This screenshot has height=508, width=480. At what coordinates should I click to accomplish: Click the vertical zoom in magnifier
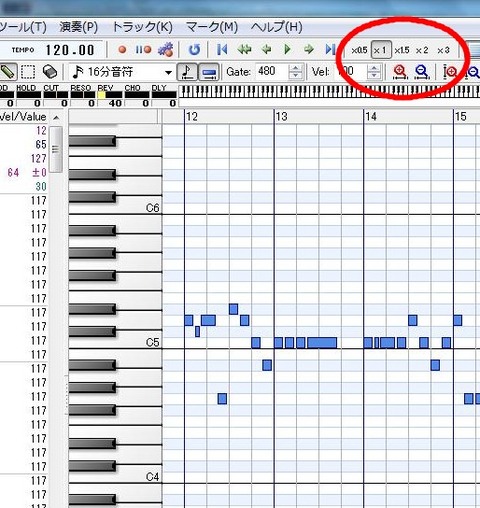tap(450, 72)
